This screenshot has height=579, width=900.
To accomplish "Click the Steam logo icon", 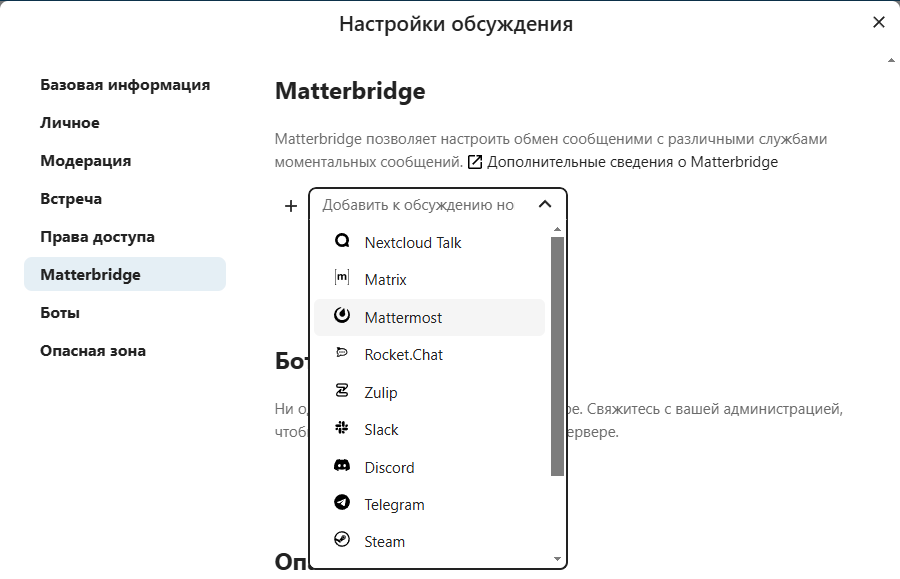I will tap(342, 541).
